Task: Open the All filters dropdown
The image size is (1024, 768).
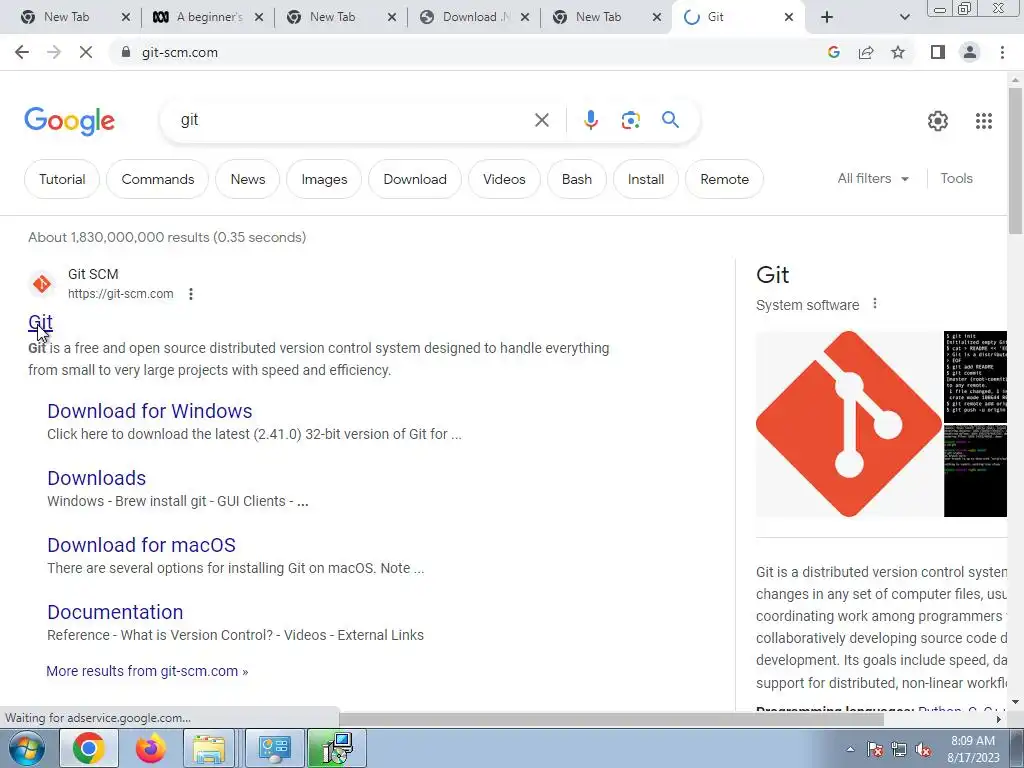Action: coord(873,178)
